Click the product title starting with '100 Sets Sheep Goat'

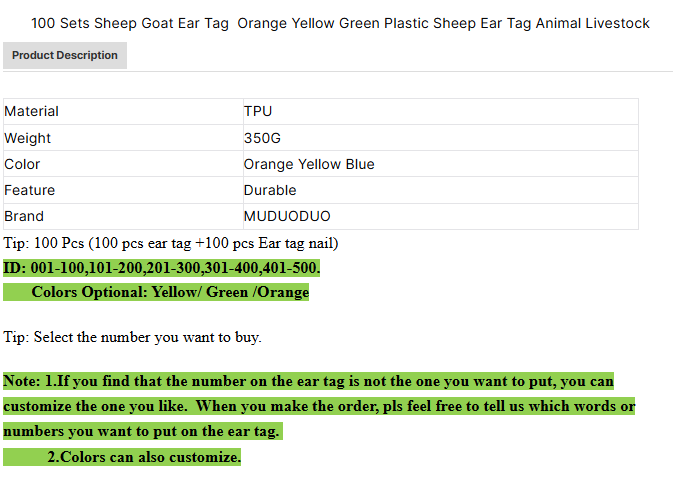[340, 23]
